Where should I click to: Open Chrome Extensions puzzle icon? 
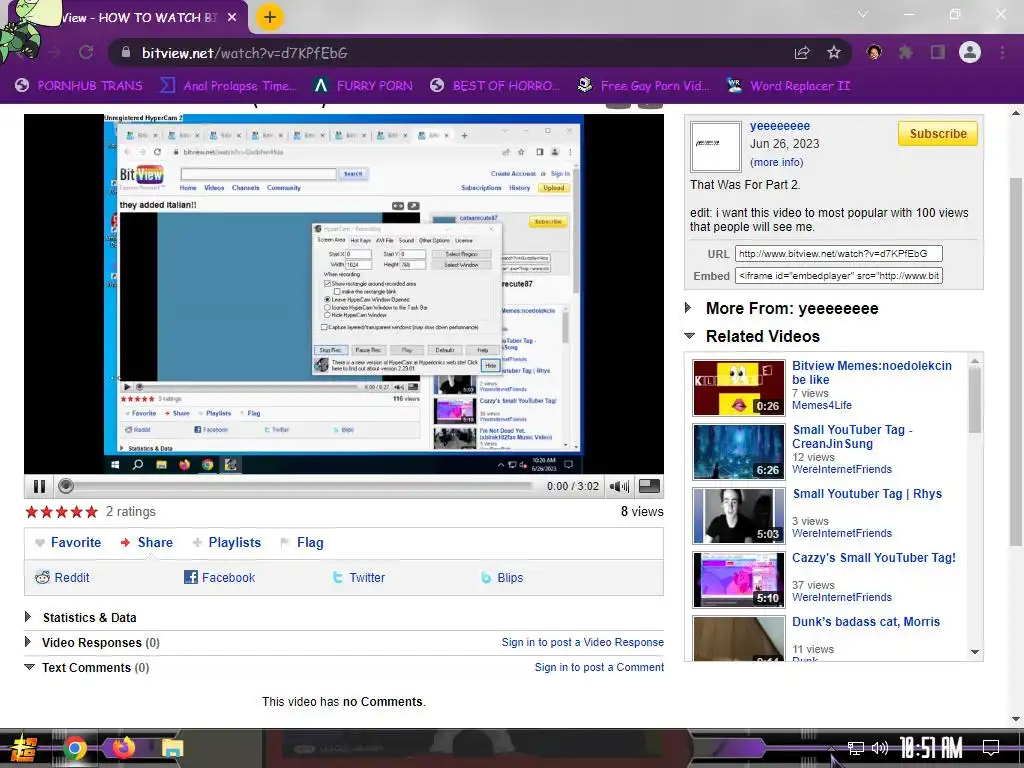pyautogui.click(x=906, y=52)
